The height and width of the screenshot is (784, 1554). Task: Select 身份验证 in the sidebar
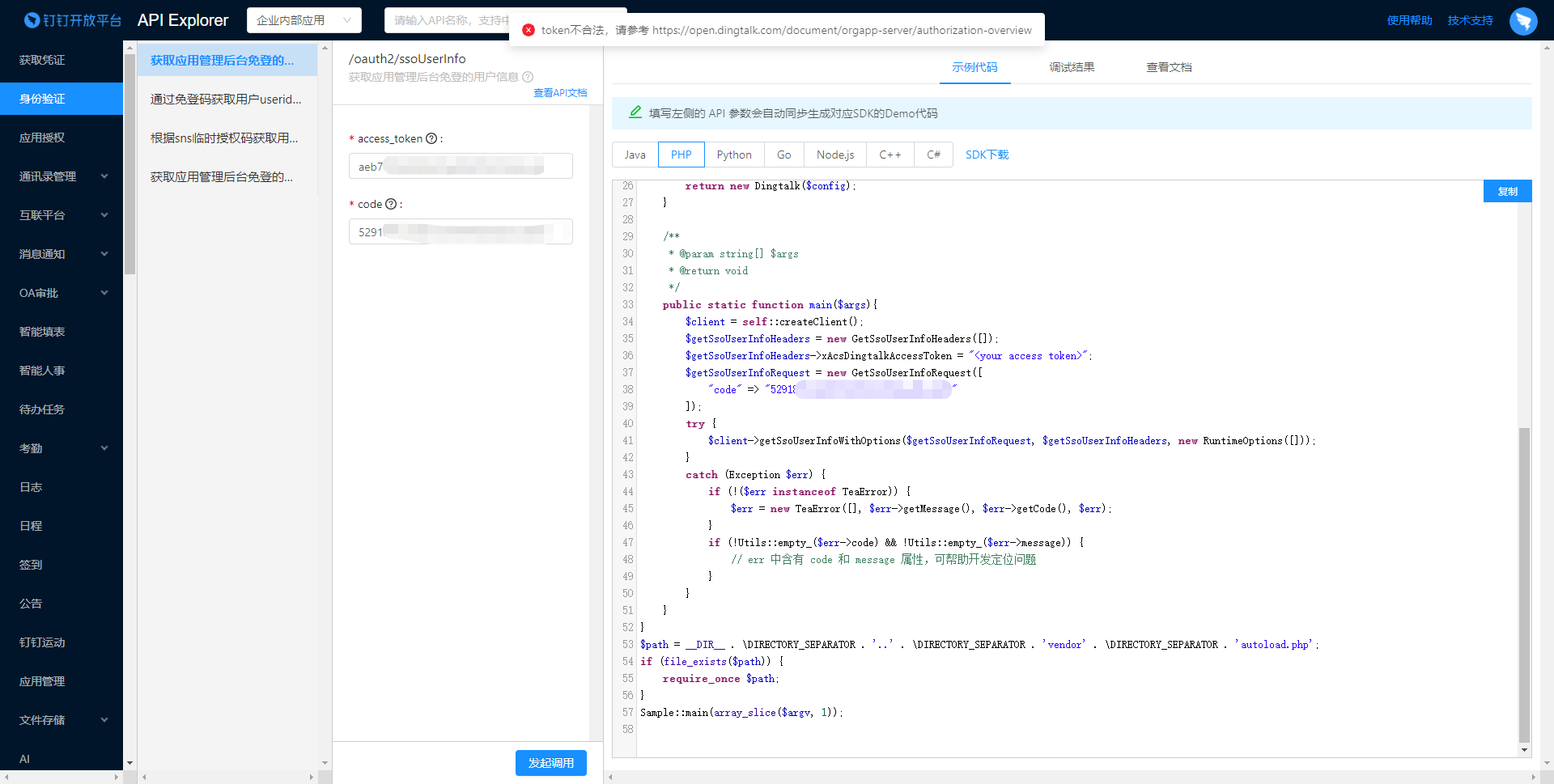click(x=62, y=99)
